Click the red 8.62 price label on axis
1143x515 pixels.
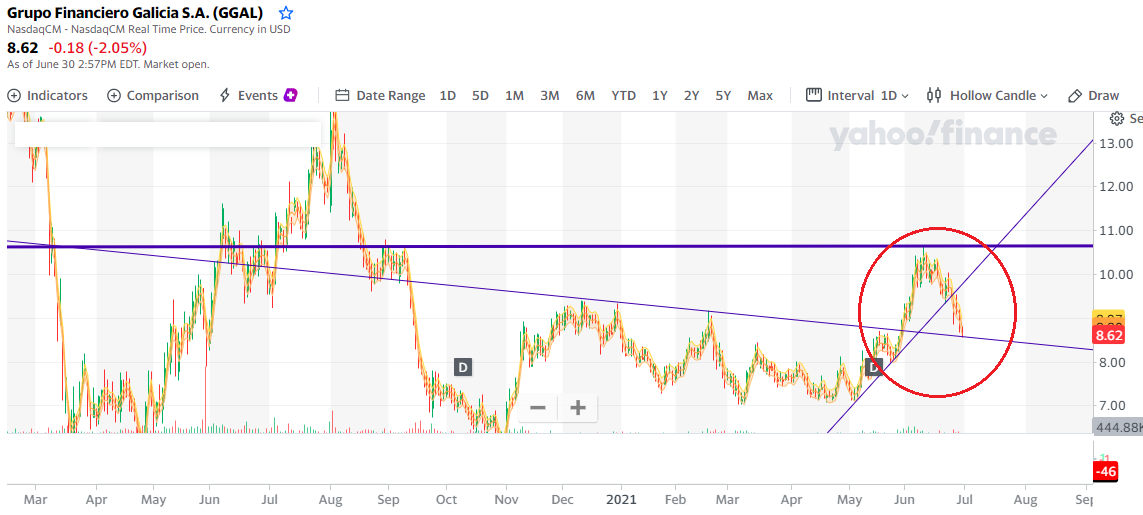pos(1109,336)
